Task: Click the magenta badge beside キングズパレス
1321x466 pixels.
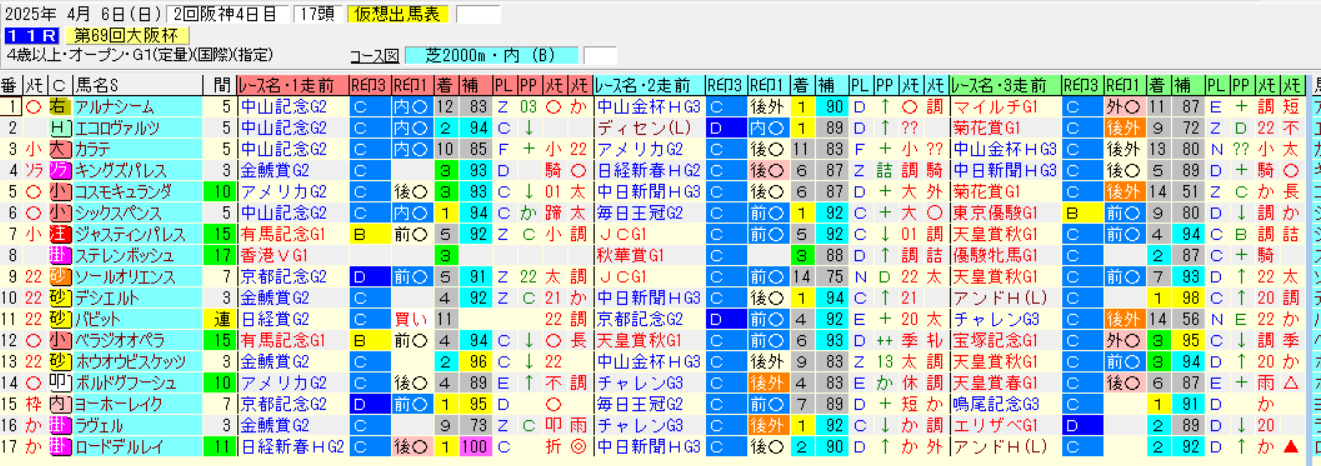Action: click(x=59, y=170)
